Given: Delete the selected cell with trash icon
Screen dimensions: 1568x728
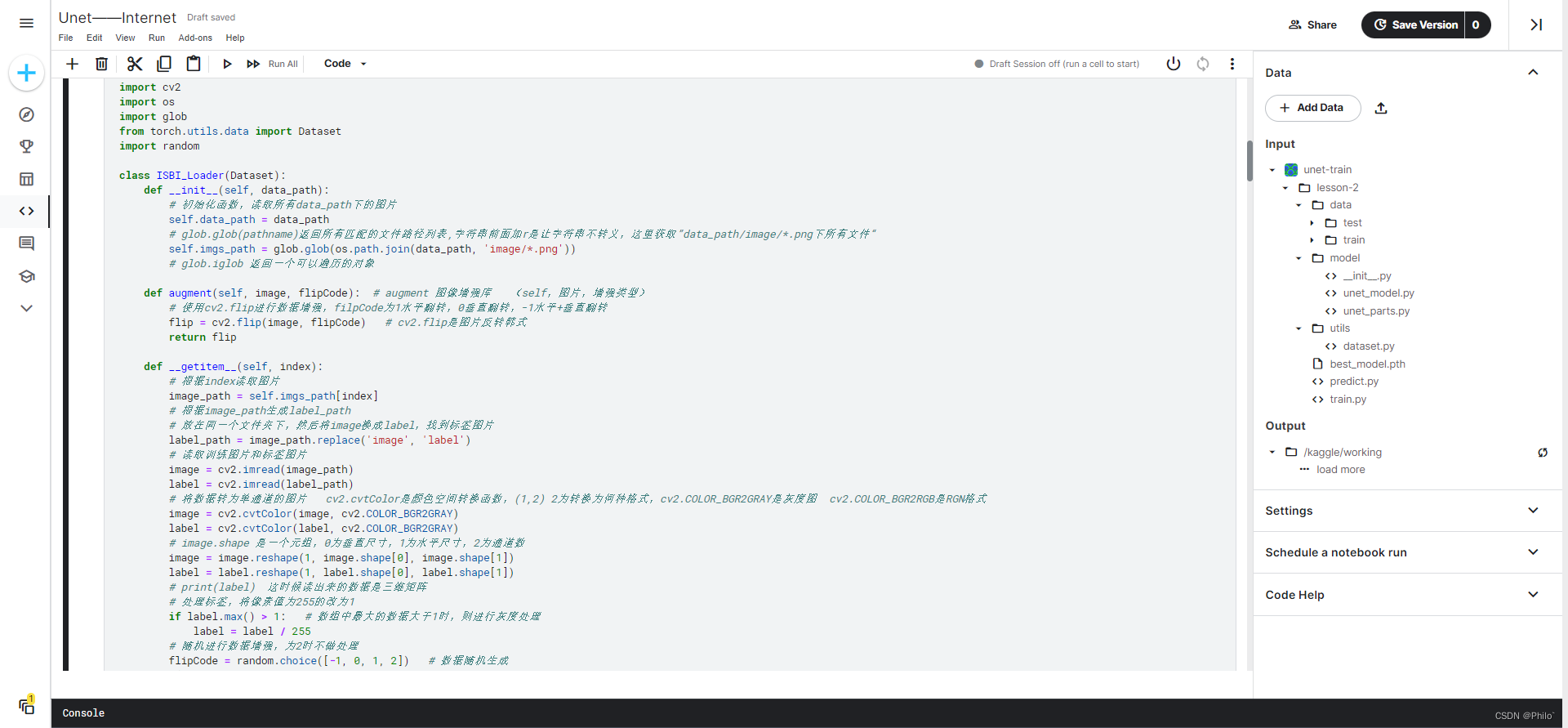Looking at the screenshot, I should click(x=101, y=64).
